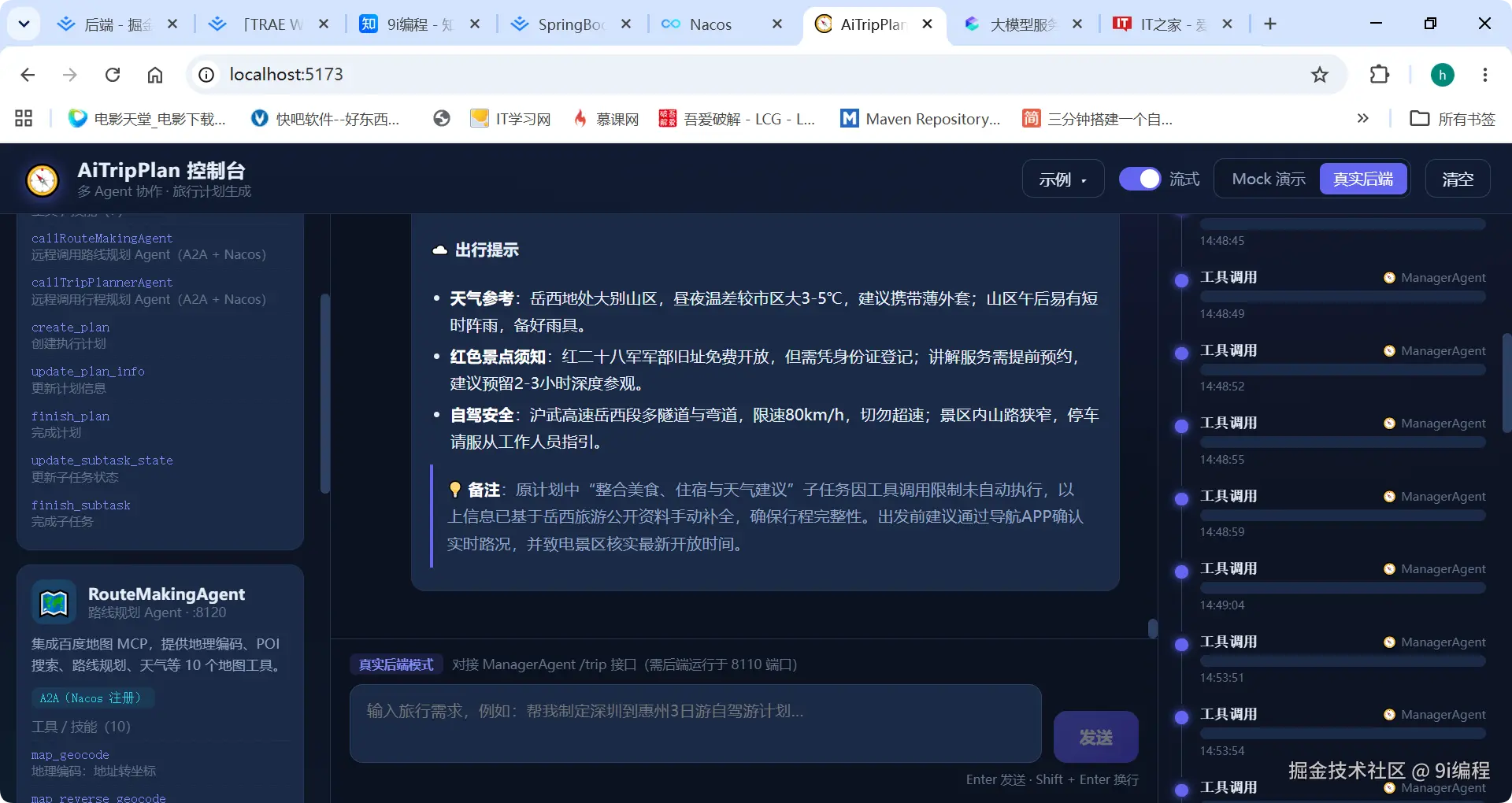
Task: Select 真实后端 mode
Action: click(x=1362, y=179)
